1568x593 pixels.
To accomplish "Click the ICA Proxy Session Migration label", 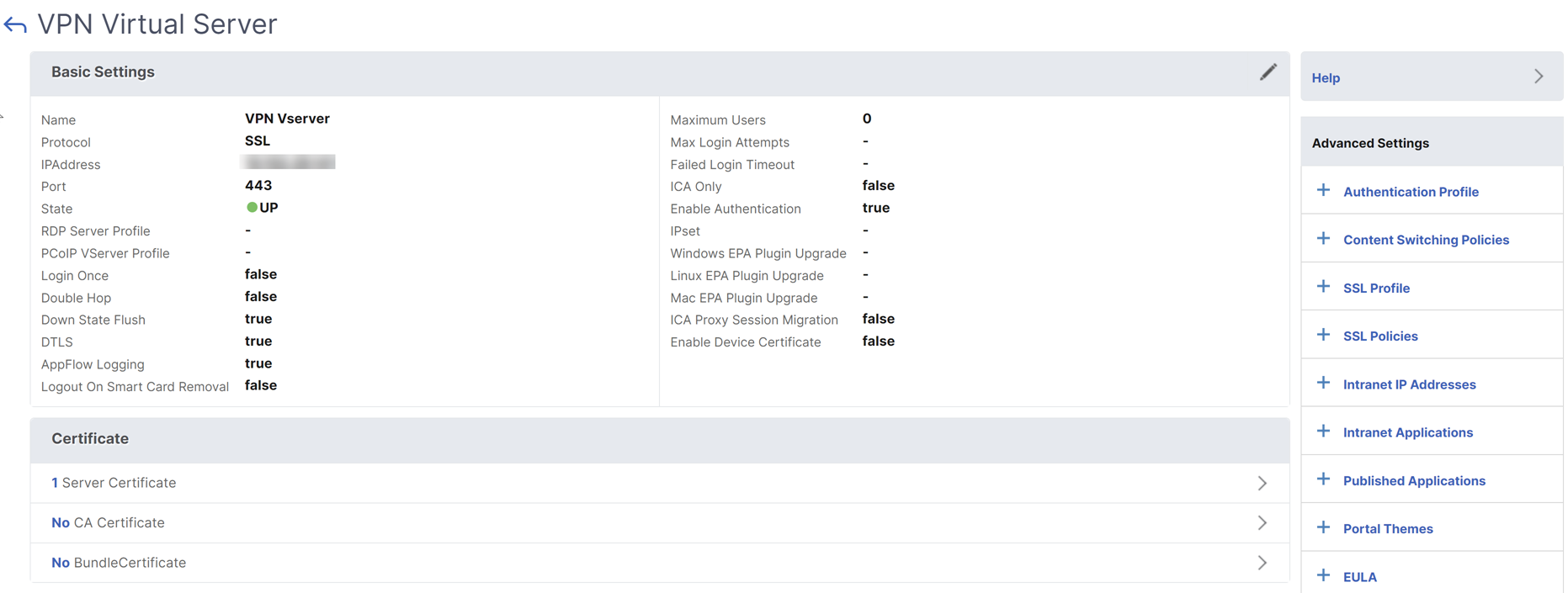I will point(754,320).
